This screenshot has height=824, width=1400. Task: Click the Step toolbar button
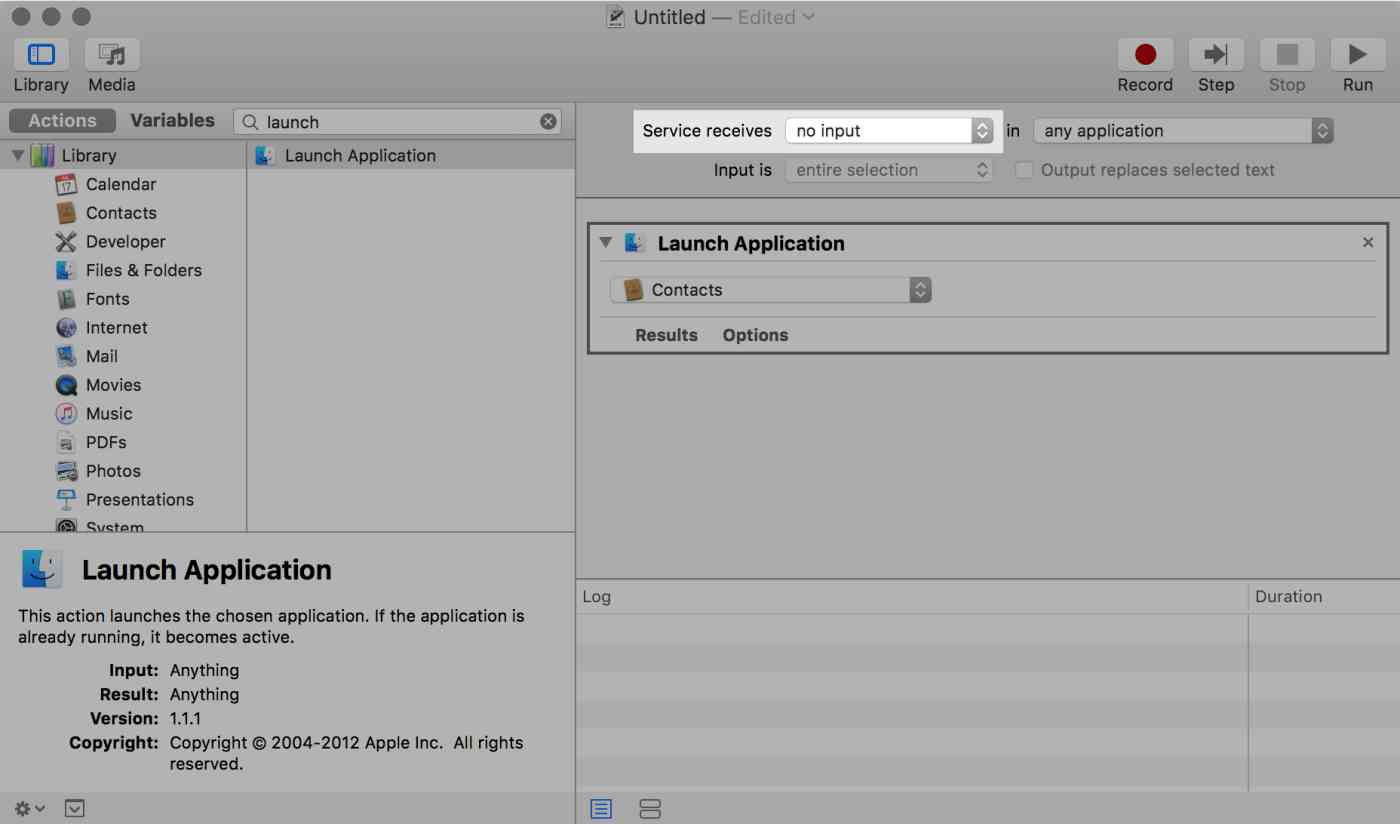click(1216, 55)
